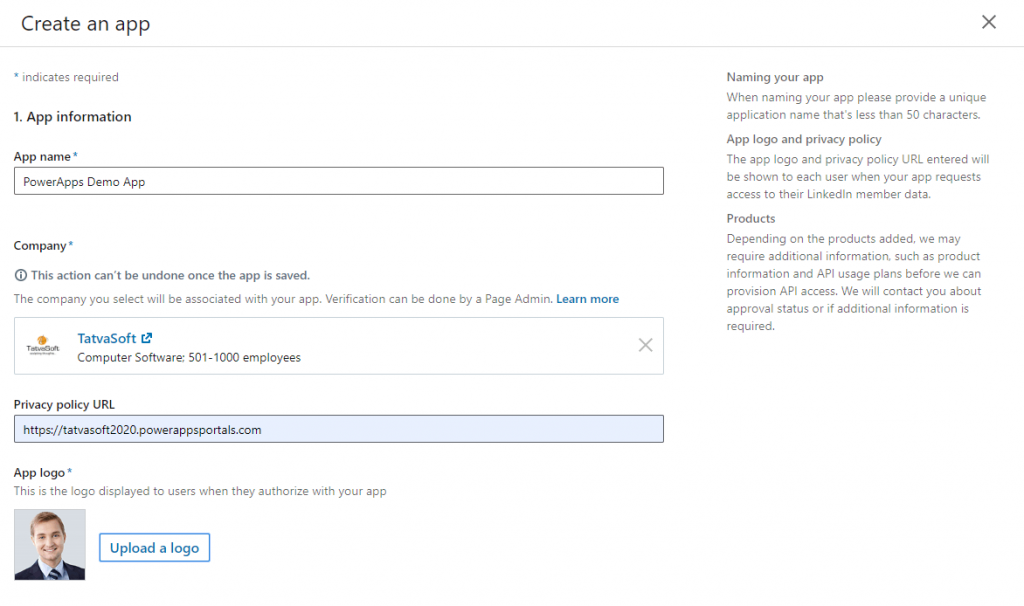Click the 'Privacy policy URL' label
Viewport: 1024px width, 606px height.
click(64, 405)
